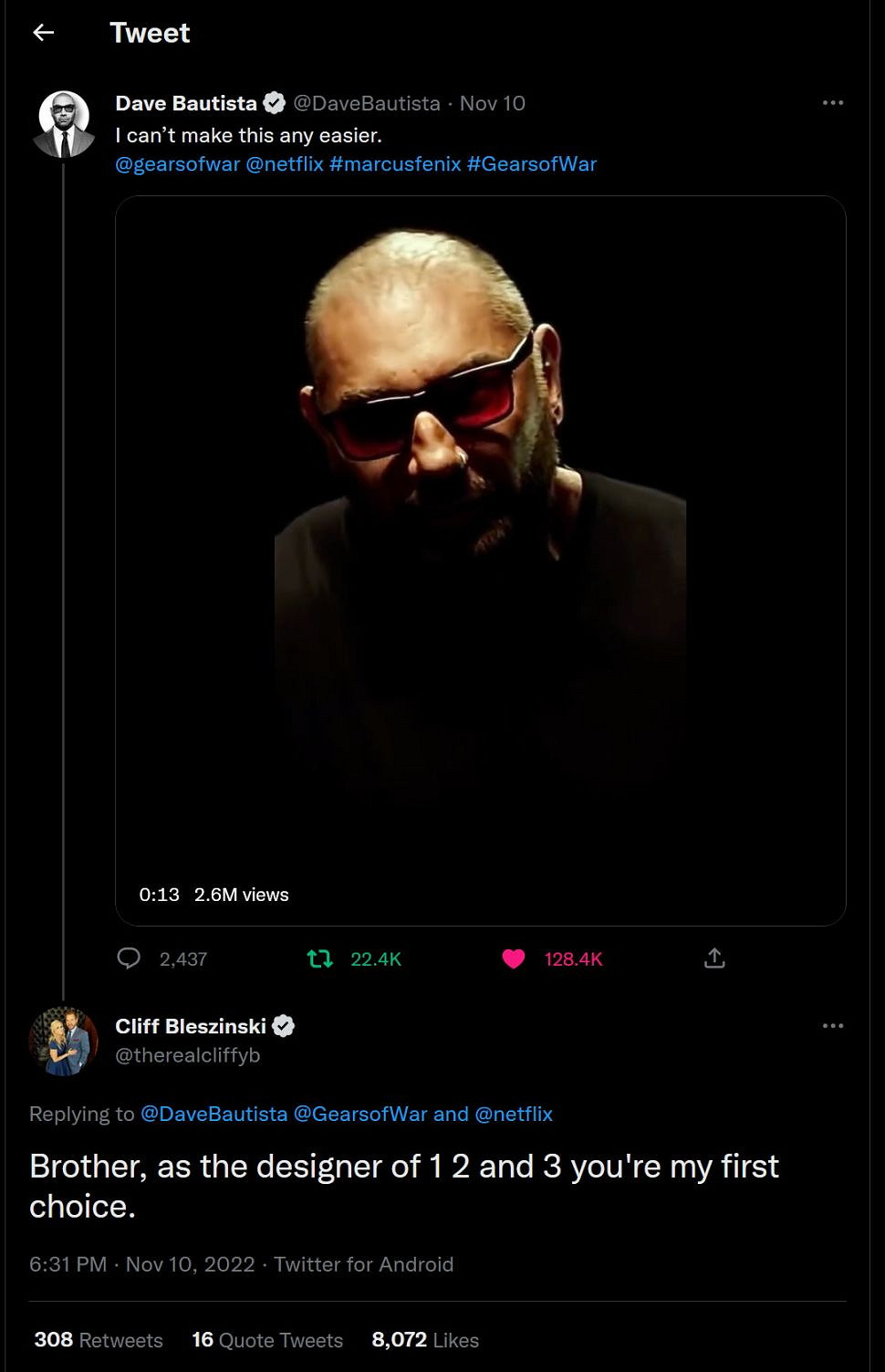Open the @gearsofwar mention link
The image size is (885, 1372).
178,164
